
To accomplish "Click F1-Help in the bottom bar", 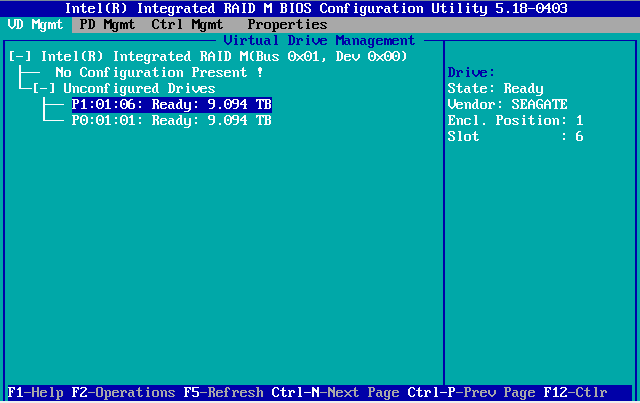I will point(36,393).
